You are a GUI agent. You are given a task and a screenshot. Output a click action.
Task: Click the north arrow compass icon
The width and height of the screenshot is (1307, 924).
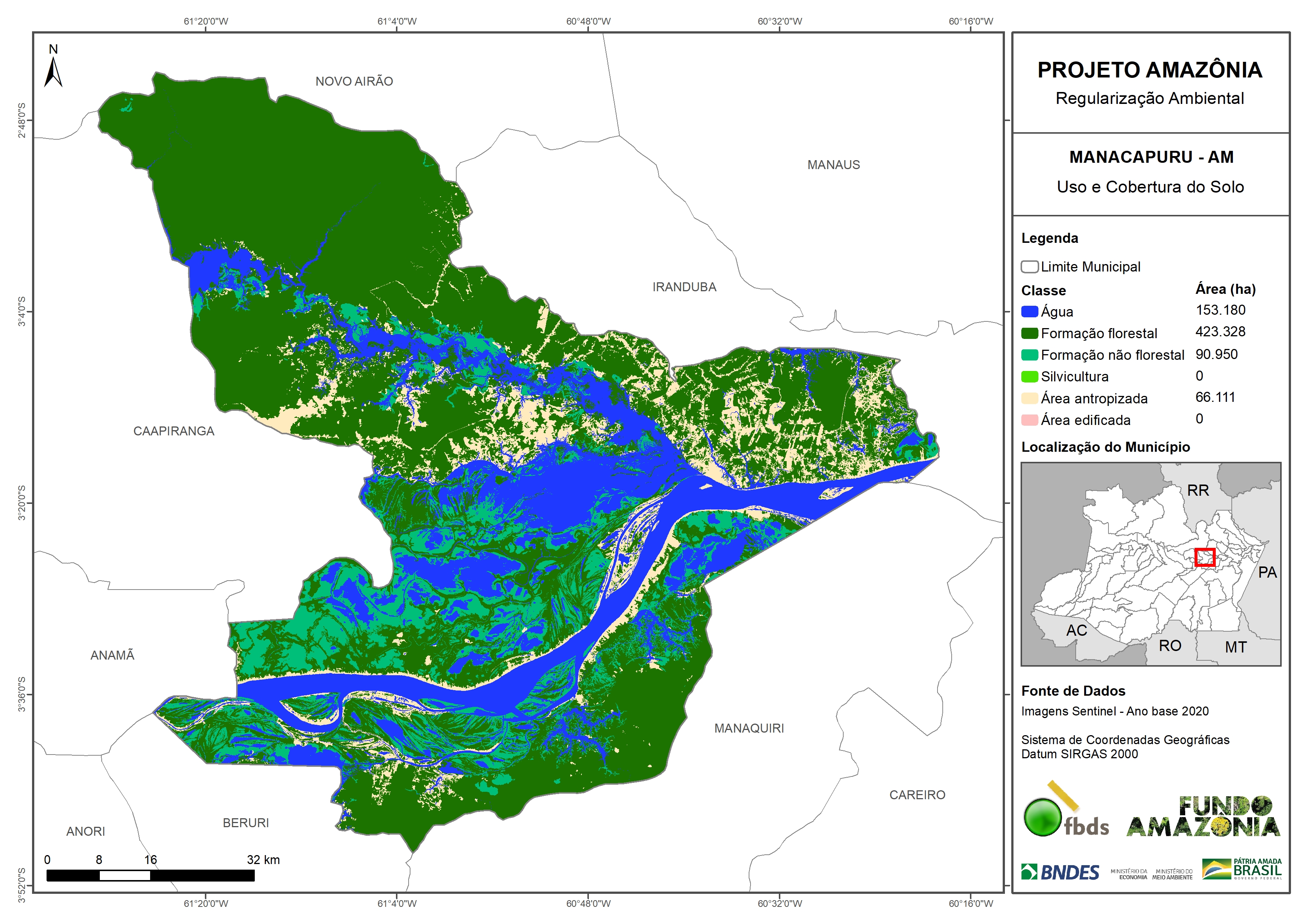[x=53, y=72]
